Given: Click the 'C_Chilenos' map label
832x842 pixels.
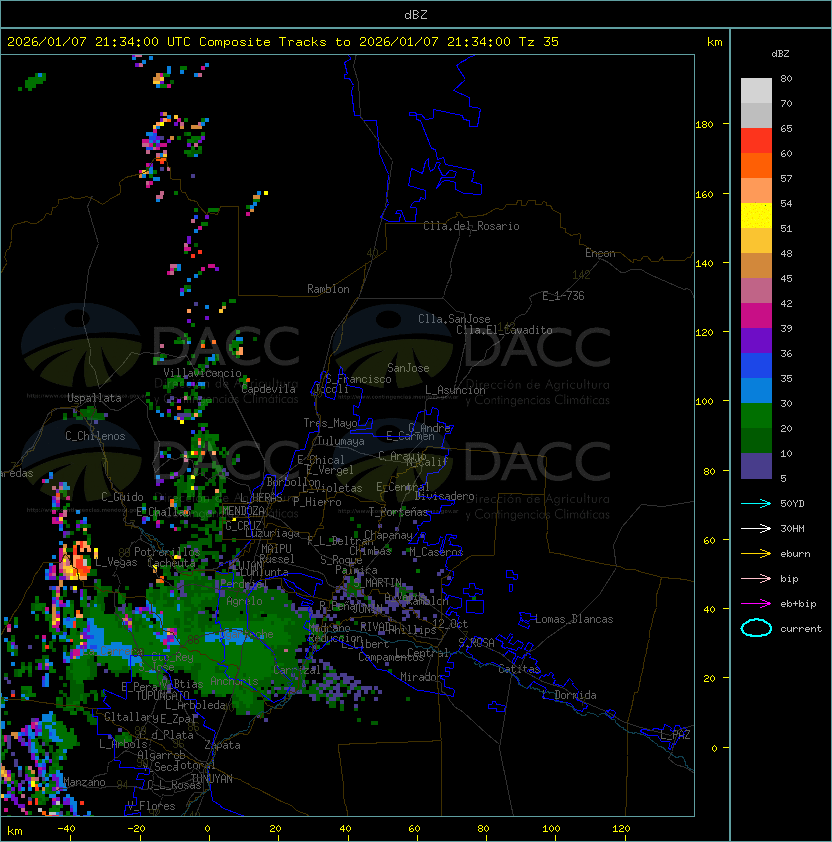Looking at the screenshot, I should tap(95, 436).
